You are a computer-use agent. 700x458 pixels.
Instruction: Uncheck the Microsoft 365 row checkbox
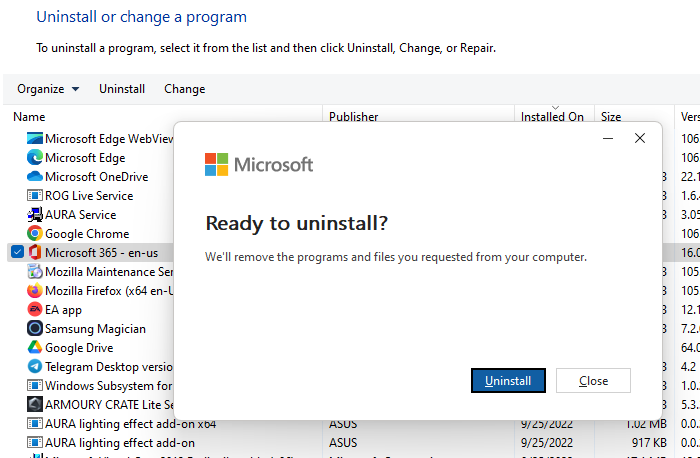(17, 253)
